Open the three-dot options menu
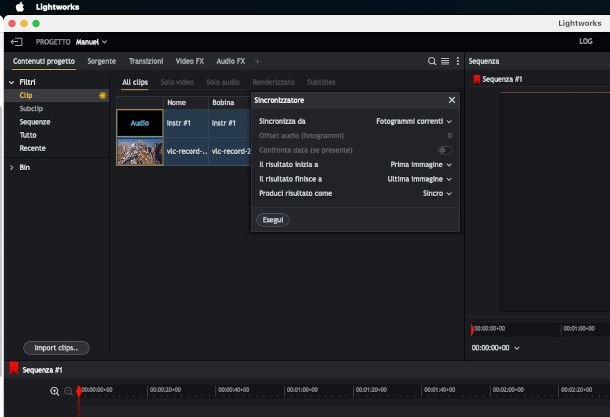610x417 pixels. pos(458,61)
